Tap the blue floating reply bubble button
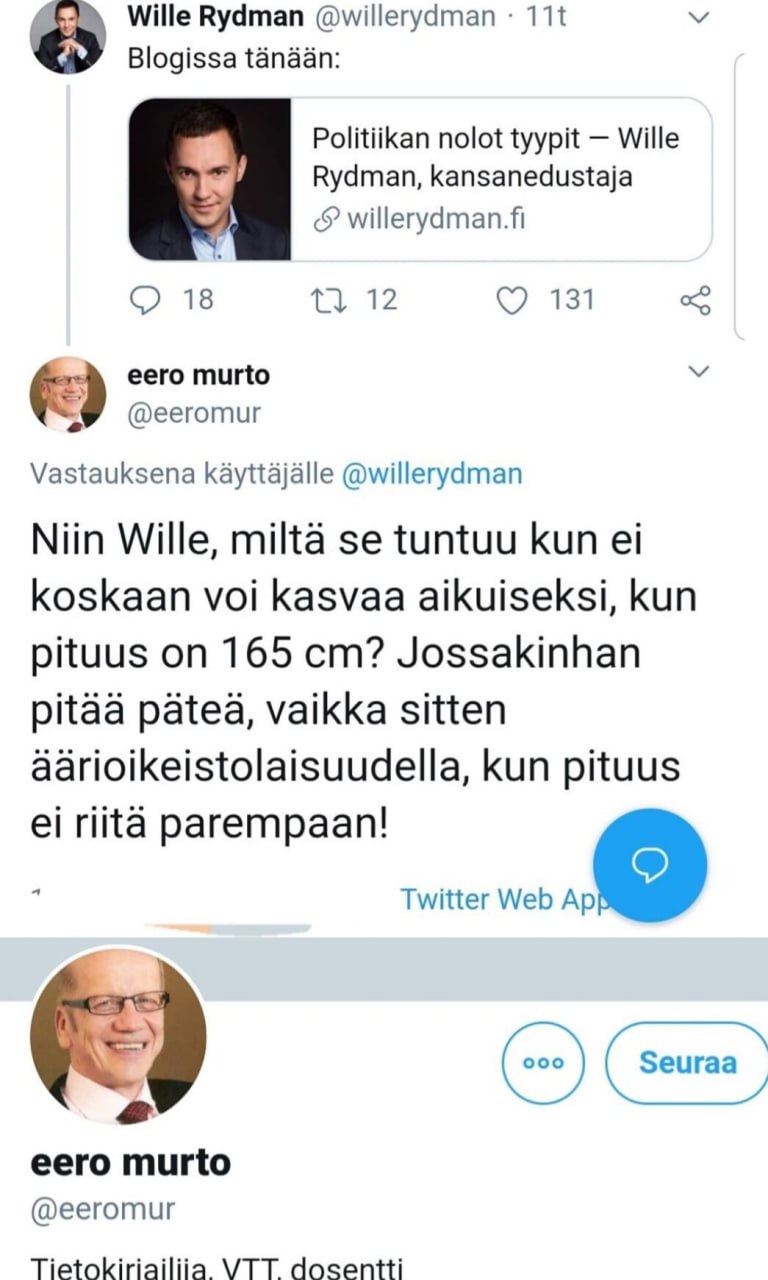 click(x=650, y=865)
